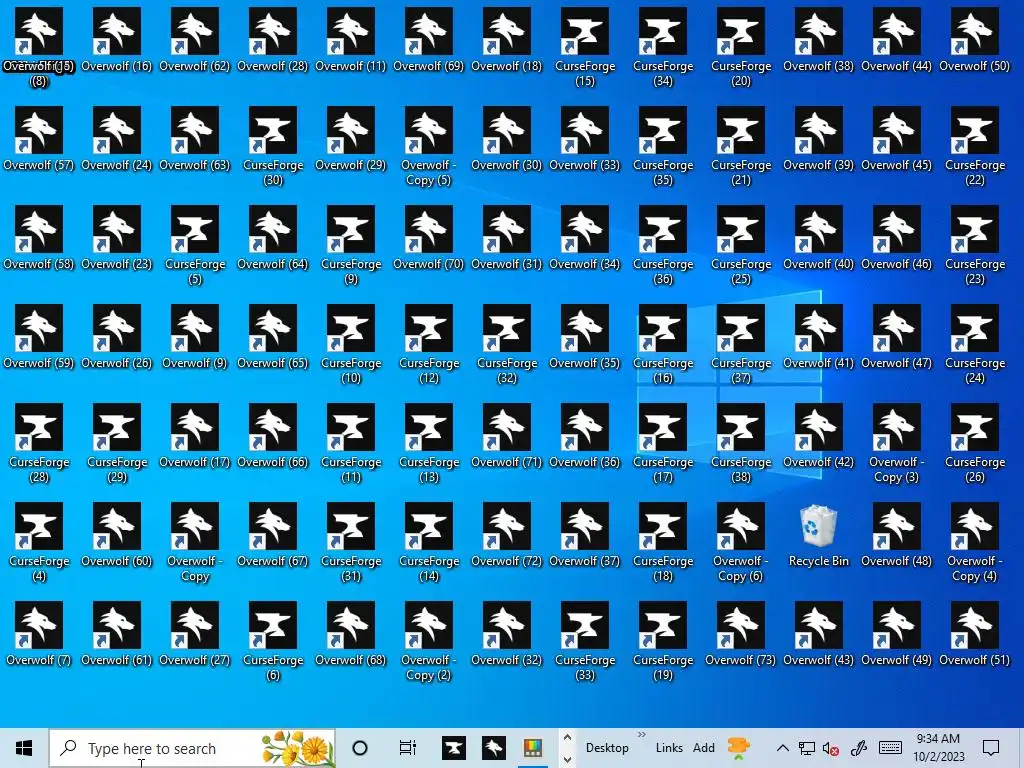Select the CurseForge (38) shortcut

click(x=741, y=443)
